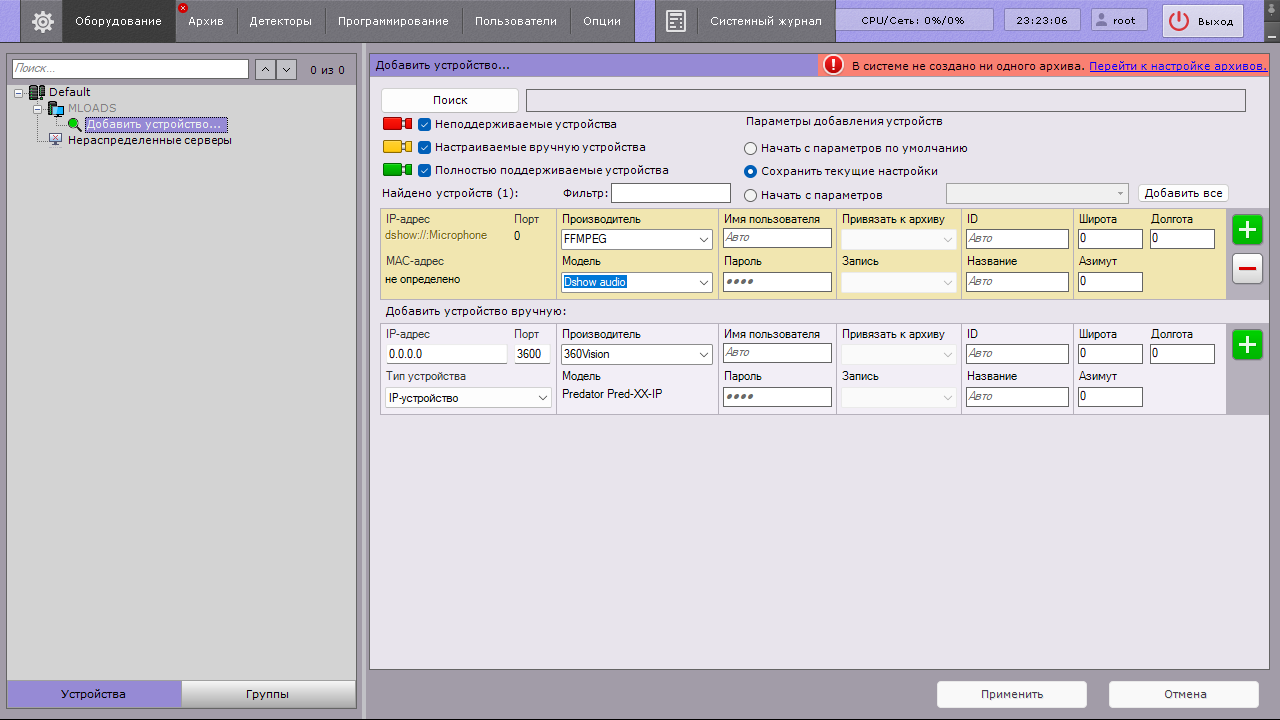This screenshot has height=720, width=1280.
Task: Select Начать с параметров по умолчанию
Action: pos(750,148)
